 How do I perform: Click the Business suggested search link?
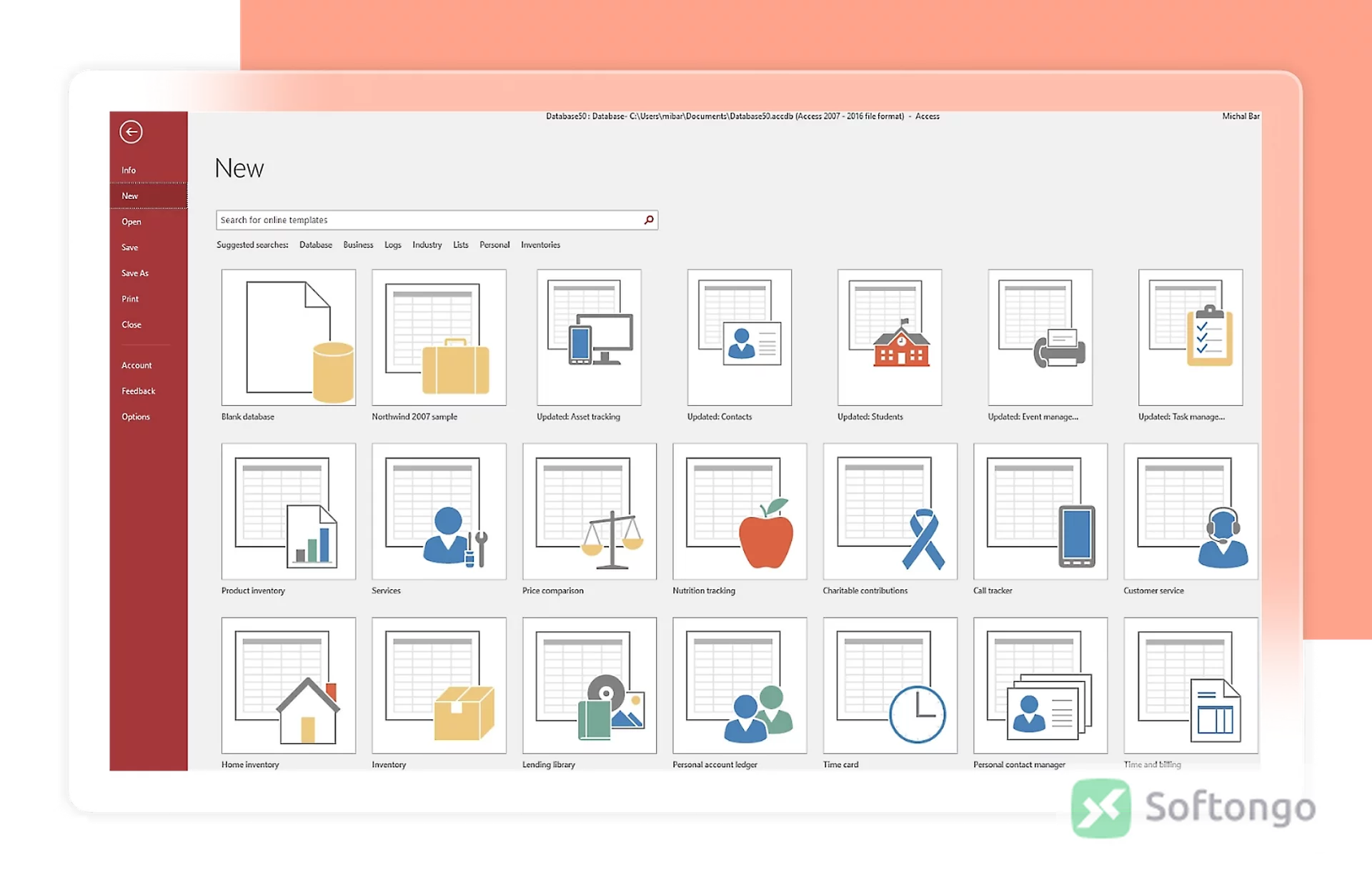coord(358,244)
